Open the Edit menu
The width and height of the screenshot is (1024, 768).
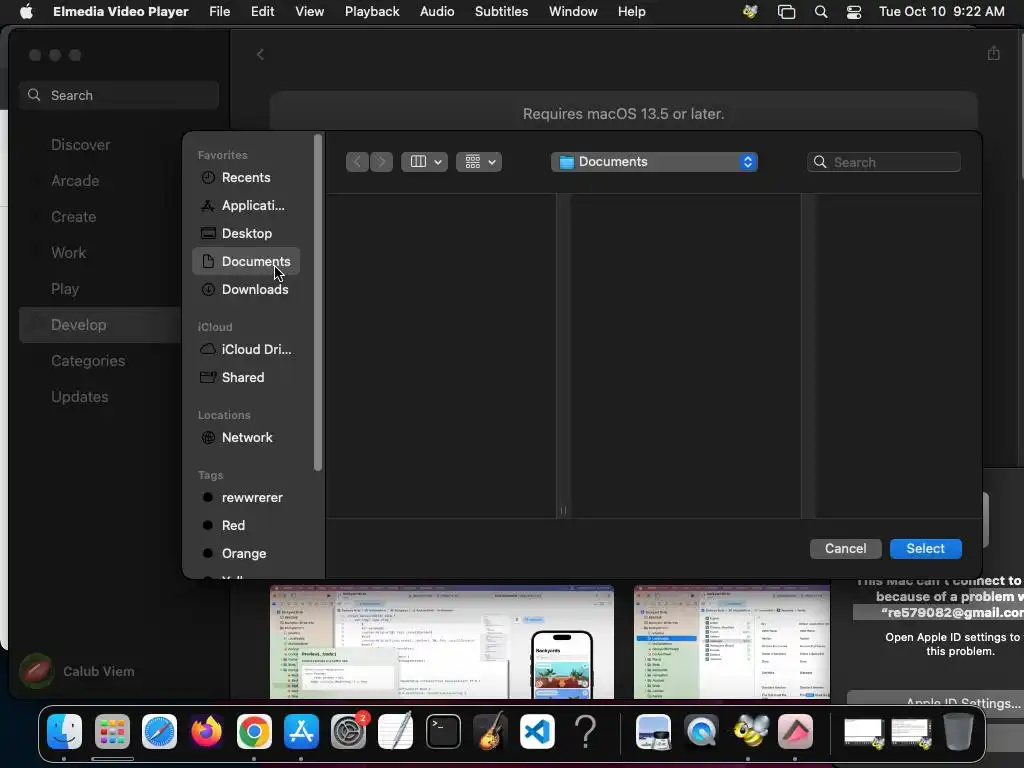pyautogui.click(x=263, y=12)
